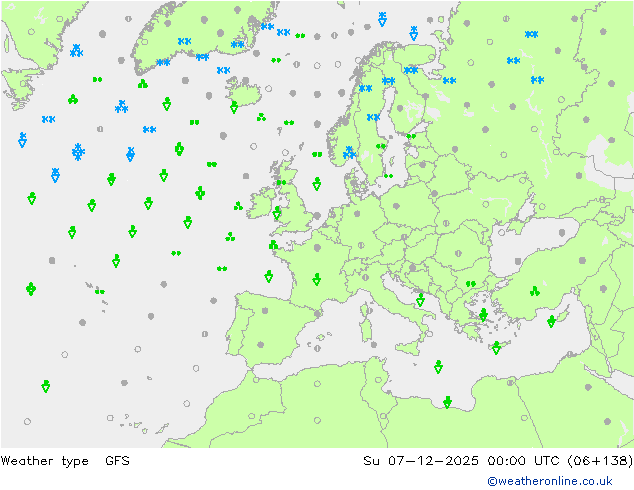Viewport: 634px width, 490px height.
Task: Select the blue snow symbol over southern Norway
Action: 349,153
